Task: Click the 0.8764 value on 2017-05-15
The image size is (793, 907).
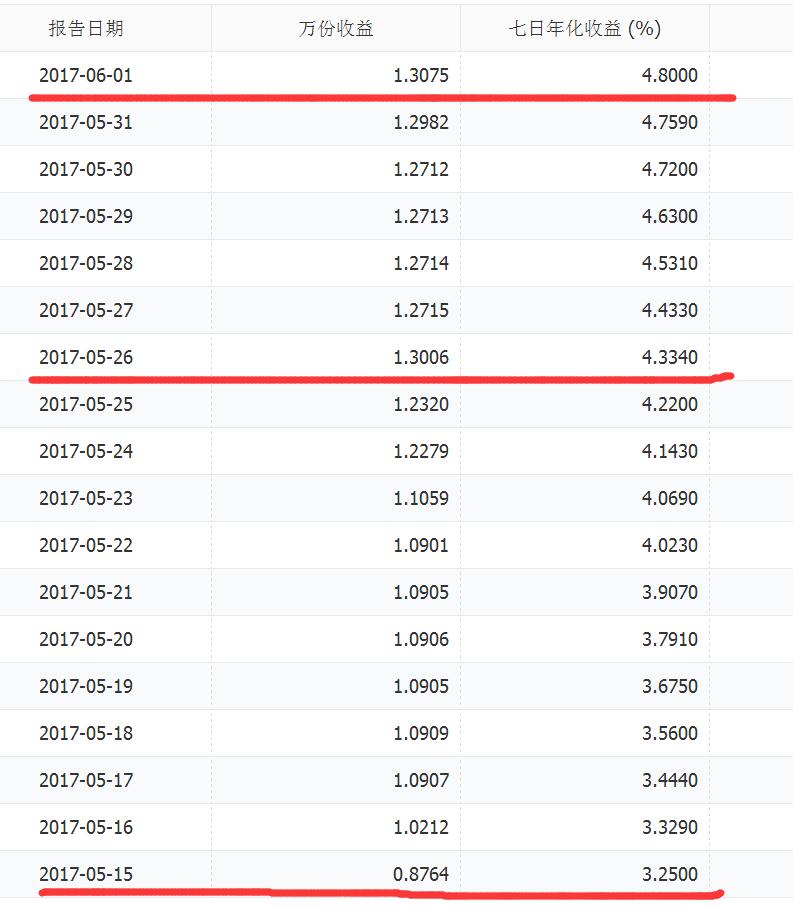Action: click(420, 874)
